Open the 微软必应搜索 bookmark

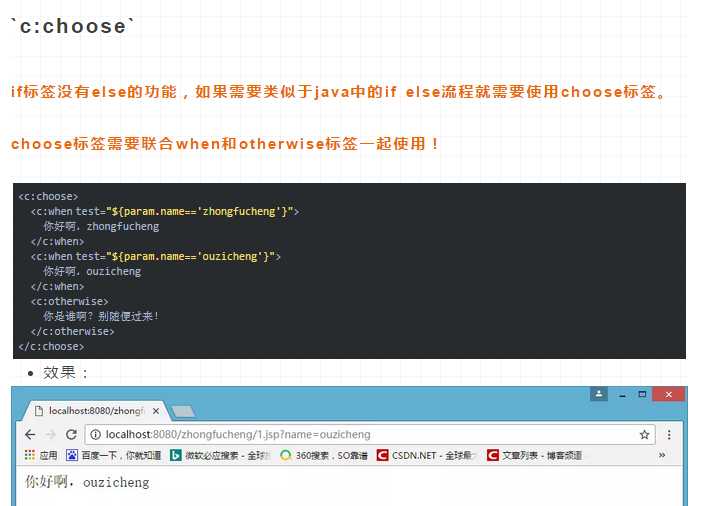point(221,455)
